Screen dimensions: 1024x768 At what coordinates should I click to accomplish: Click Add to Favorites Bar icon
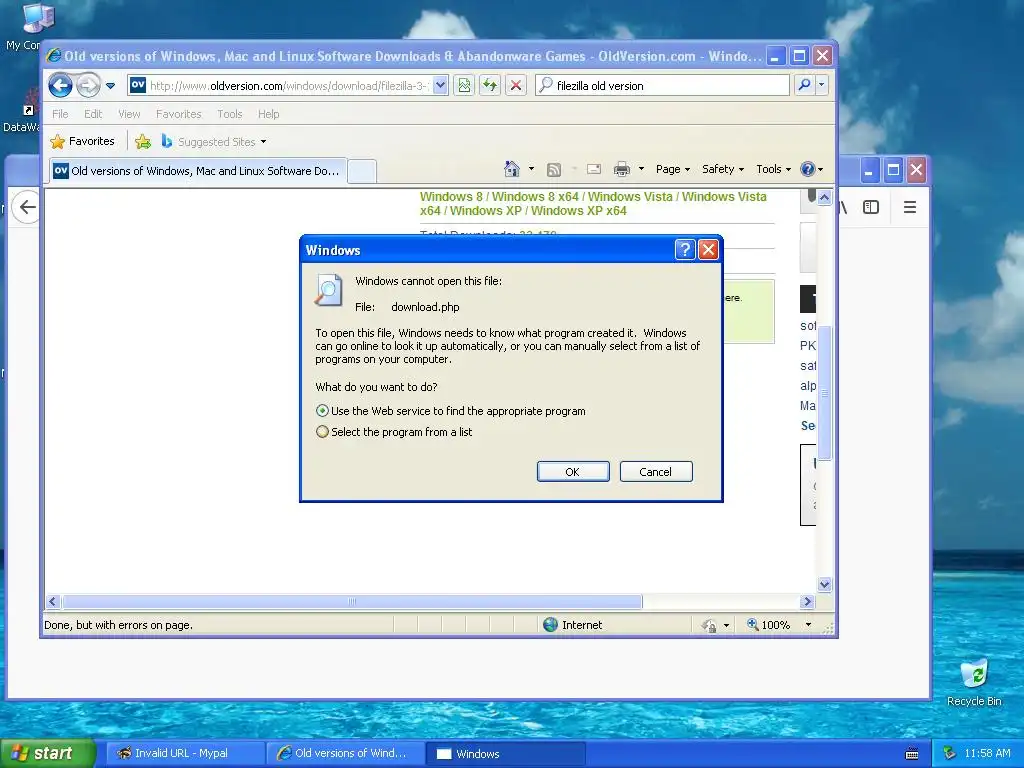tap(143, 141)
